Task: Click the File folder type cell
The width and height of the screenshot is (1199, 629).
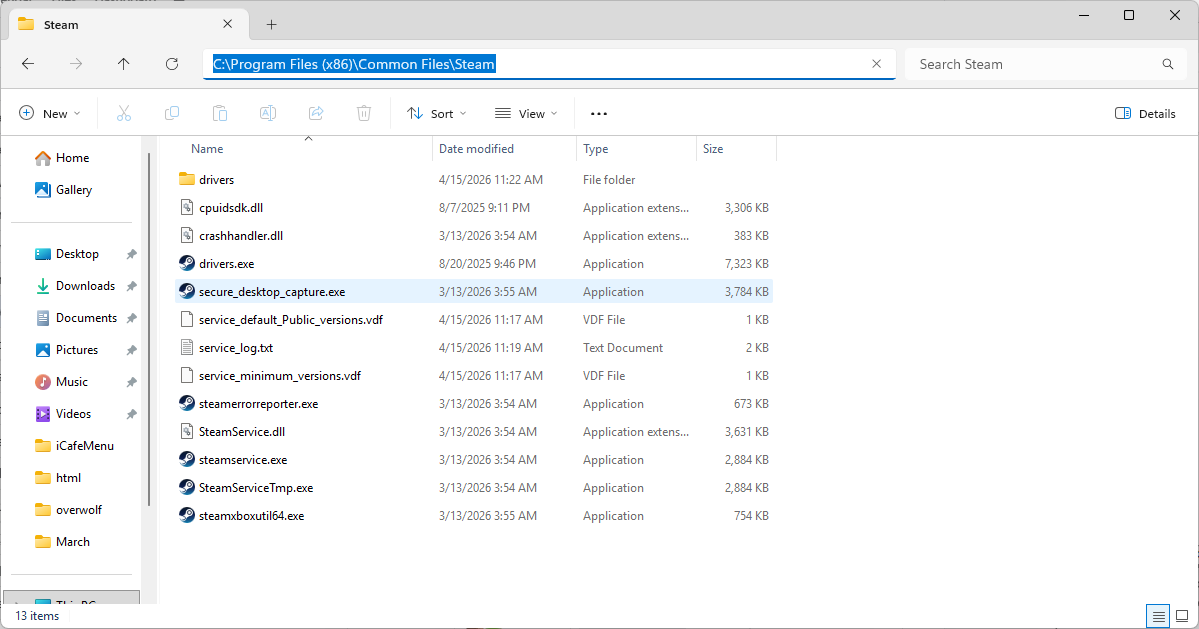Action: pos(609,180)
